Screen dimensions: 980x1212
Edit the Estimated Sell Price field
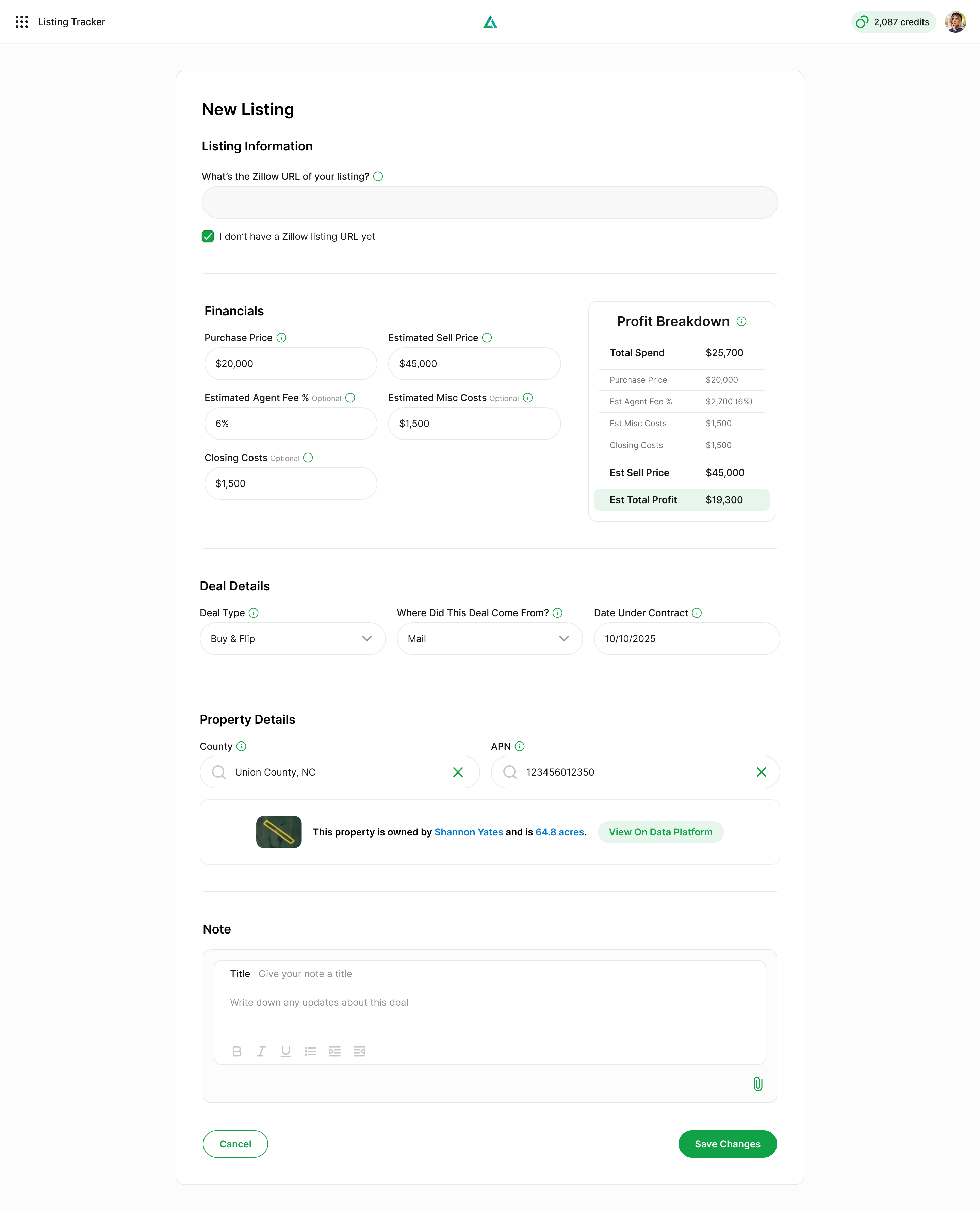(474, 364)
